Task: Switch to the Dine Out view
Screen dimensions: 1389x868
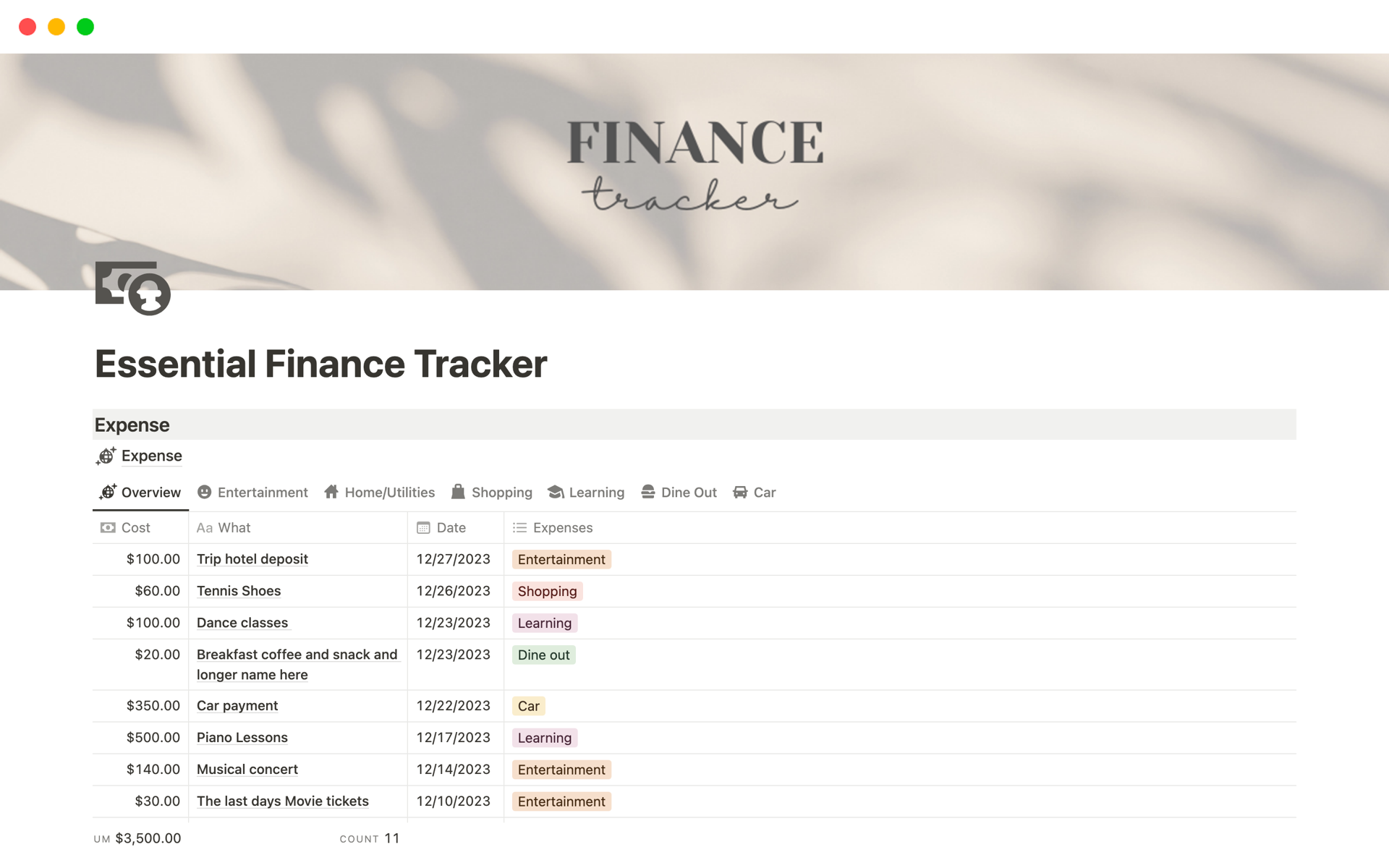Action: (x=689, y=492)
